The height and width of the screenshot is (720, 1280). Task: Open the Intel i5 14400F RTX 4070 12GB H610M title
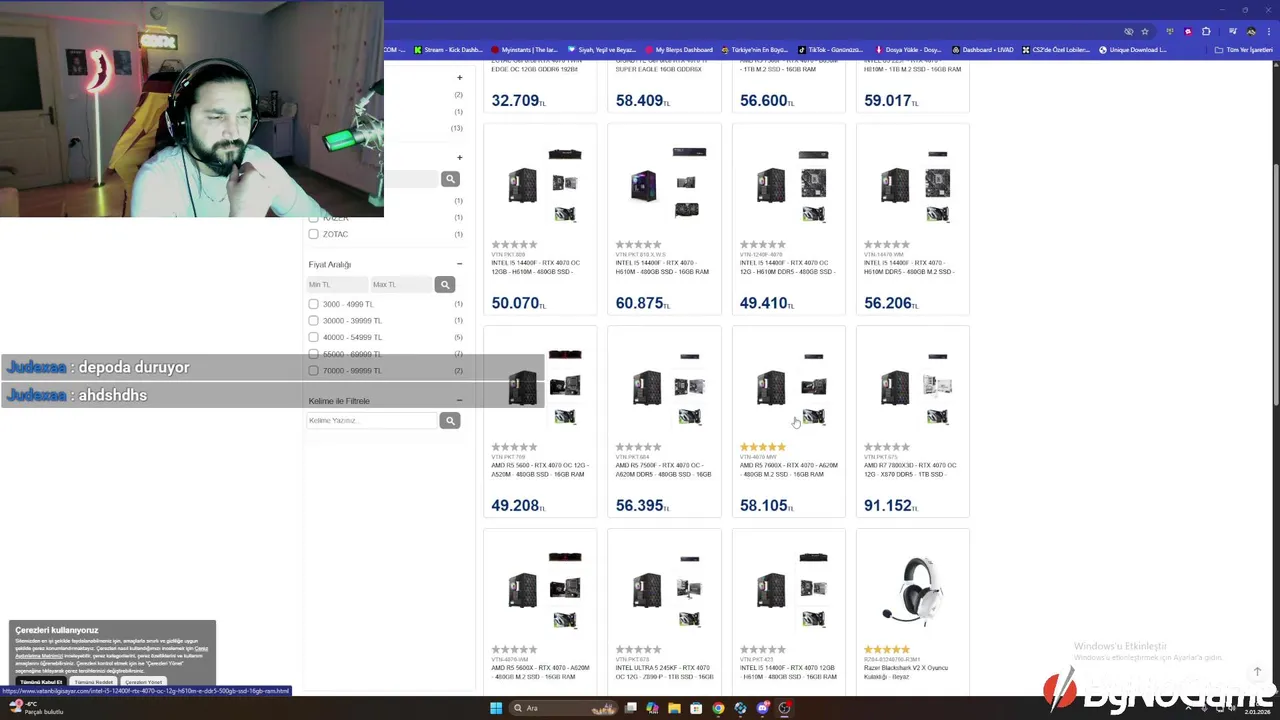788,672
